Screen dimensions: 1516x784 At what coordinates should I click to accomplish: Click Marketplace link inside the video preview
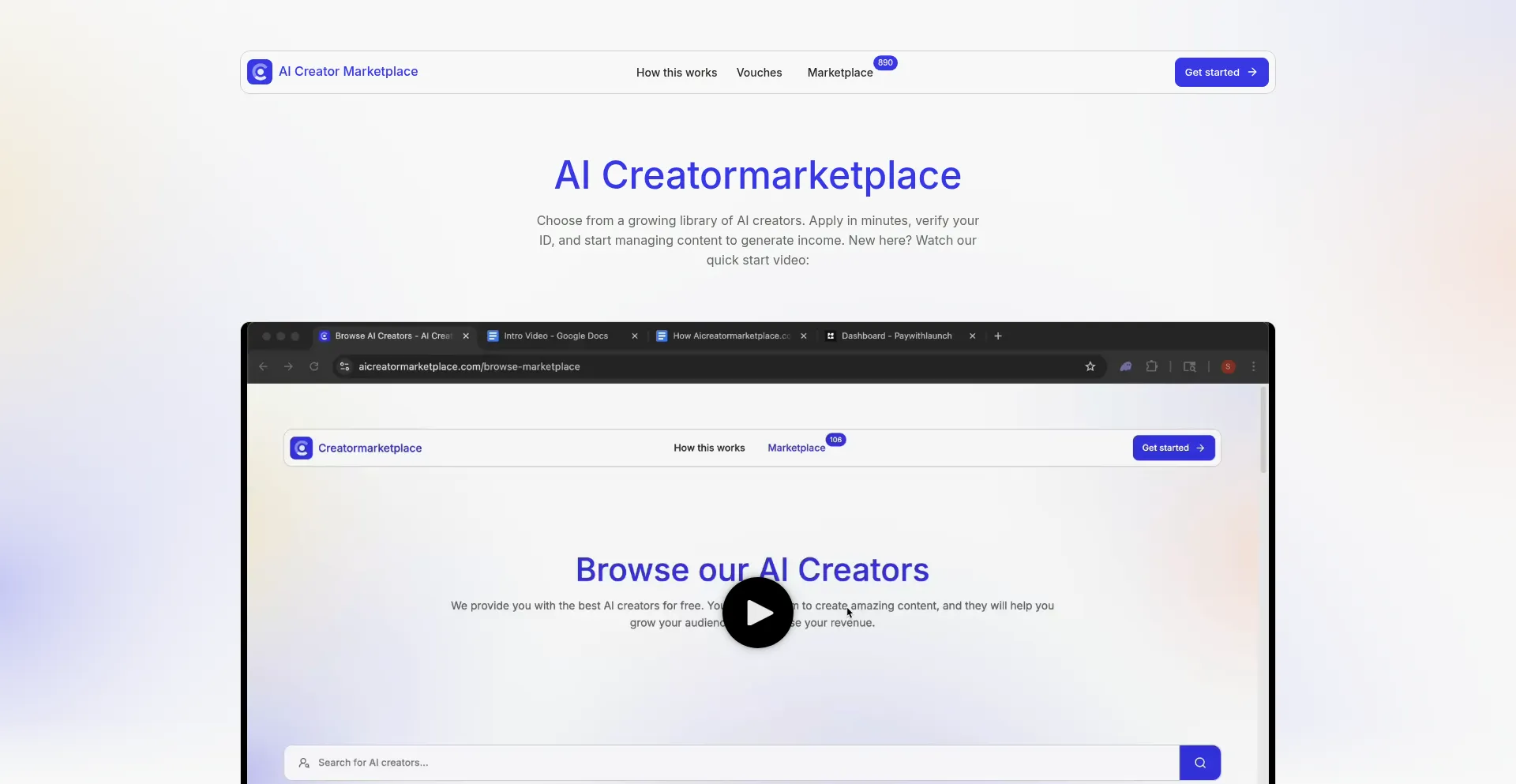(x=797, y=448)
